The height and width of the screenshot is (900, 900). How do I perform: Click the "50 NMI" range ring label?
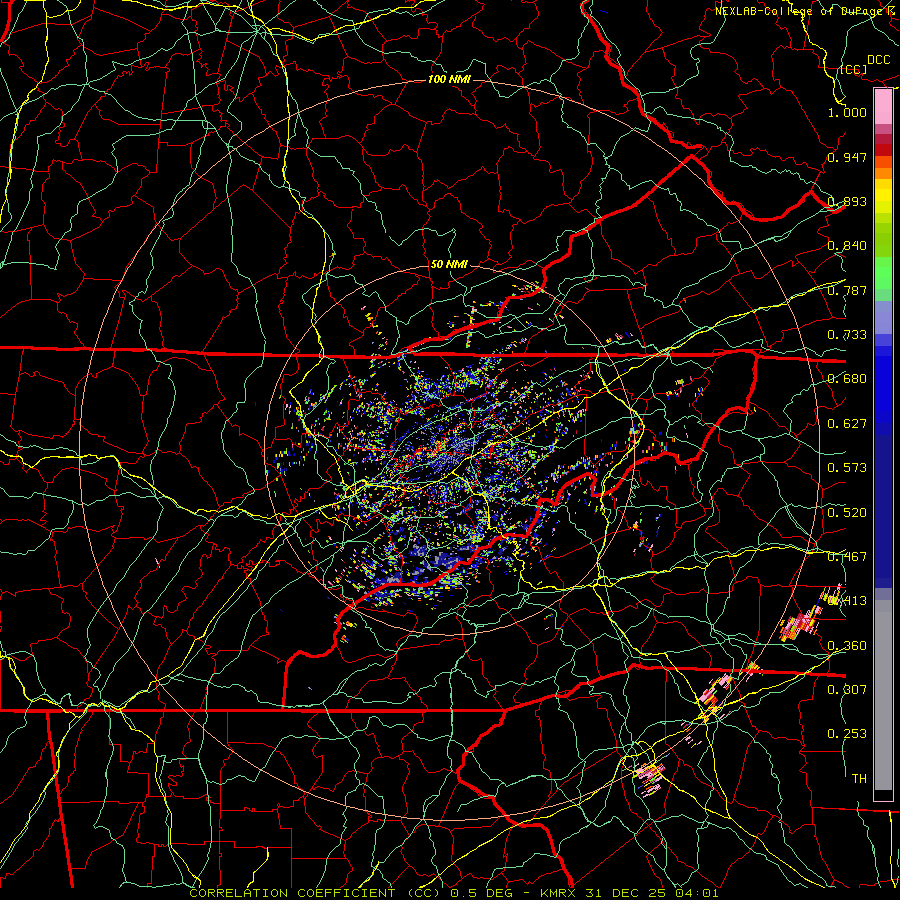[449, 265]
